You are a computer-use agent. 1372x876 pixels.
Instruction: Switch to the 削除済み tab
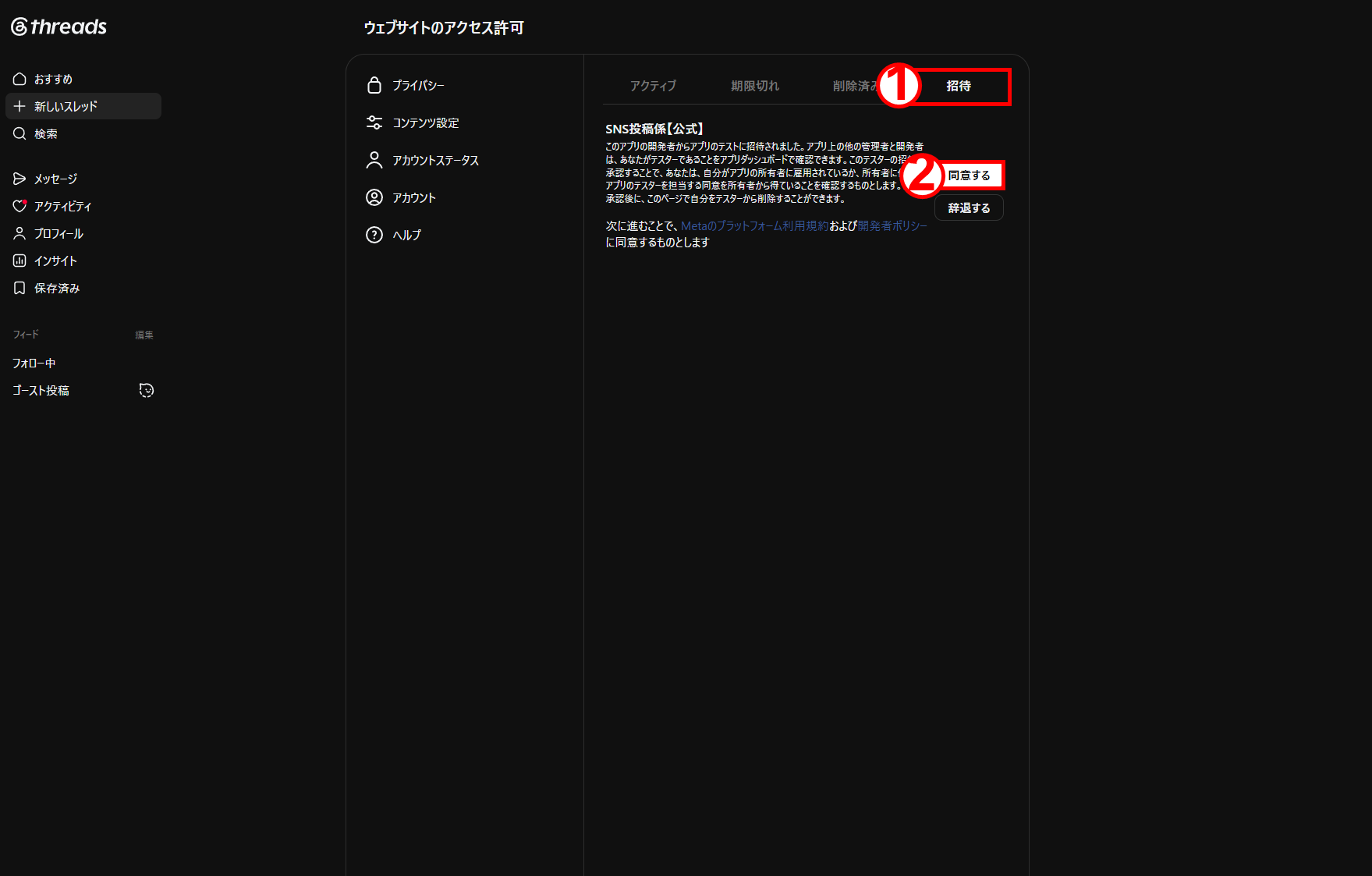click(856, 86)
